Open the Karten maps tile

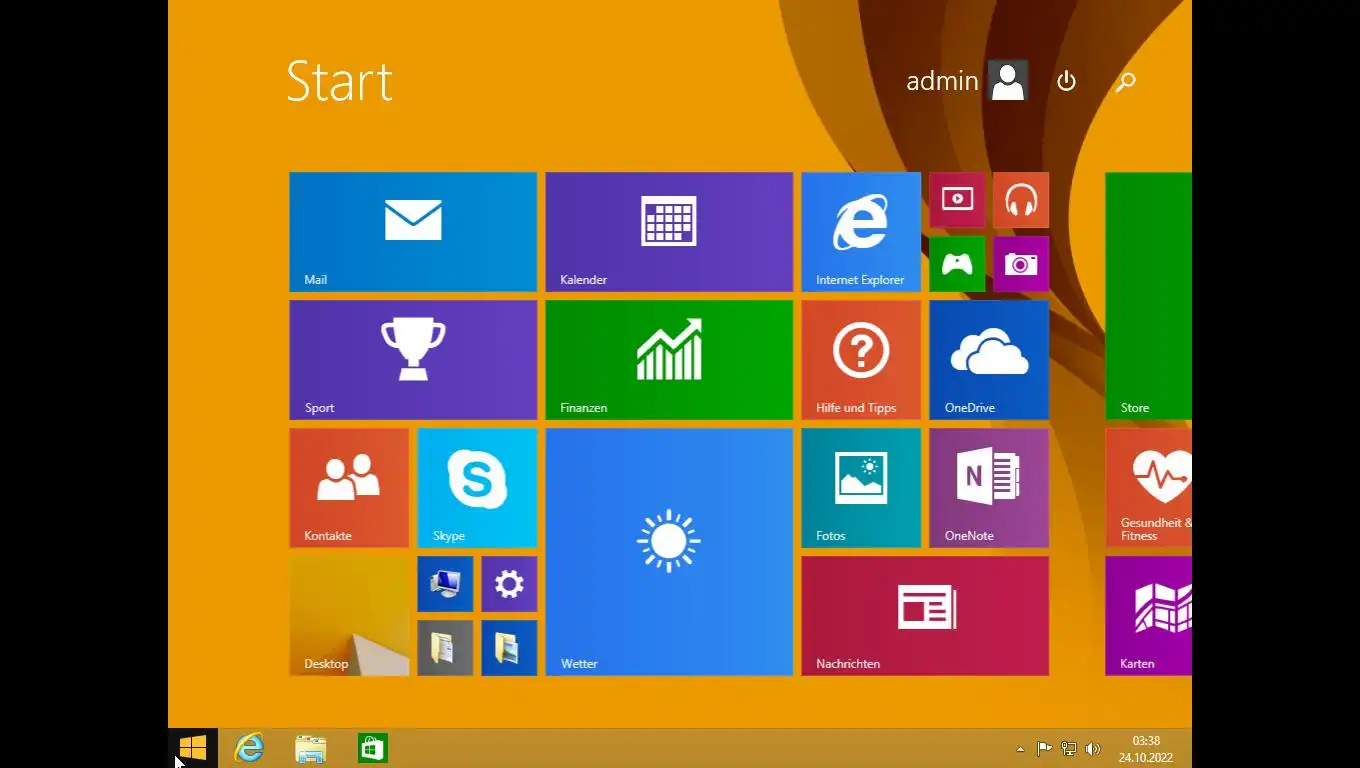tap(1149, 616)
